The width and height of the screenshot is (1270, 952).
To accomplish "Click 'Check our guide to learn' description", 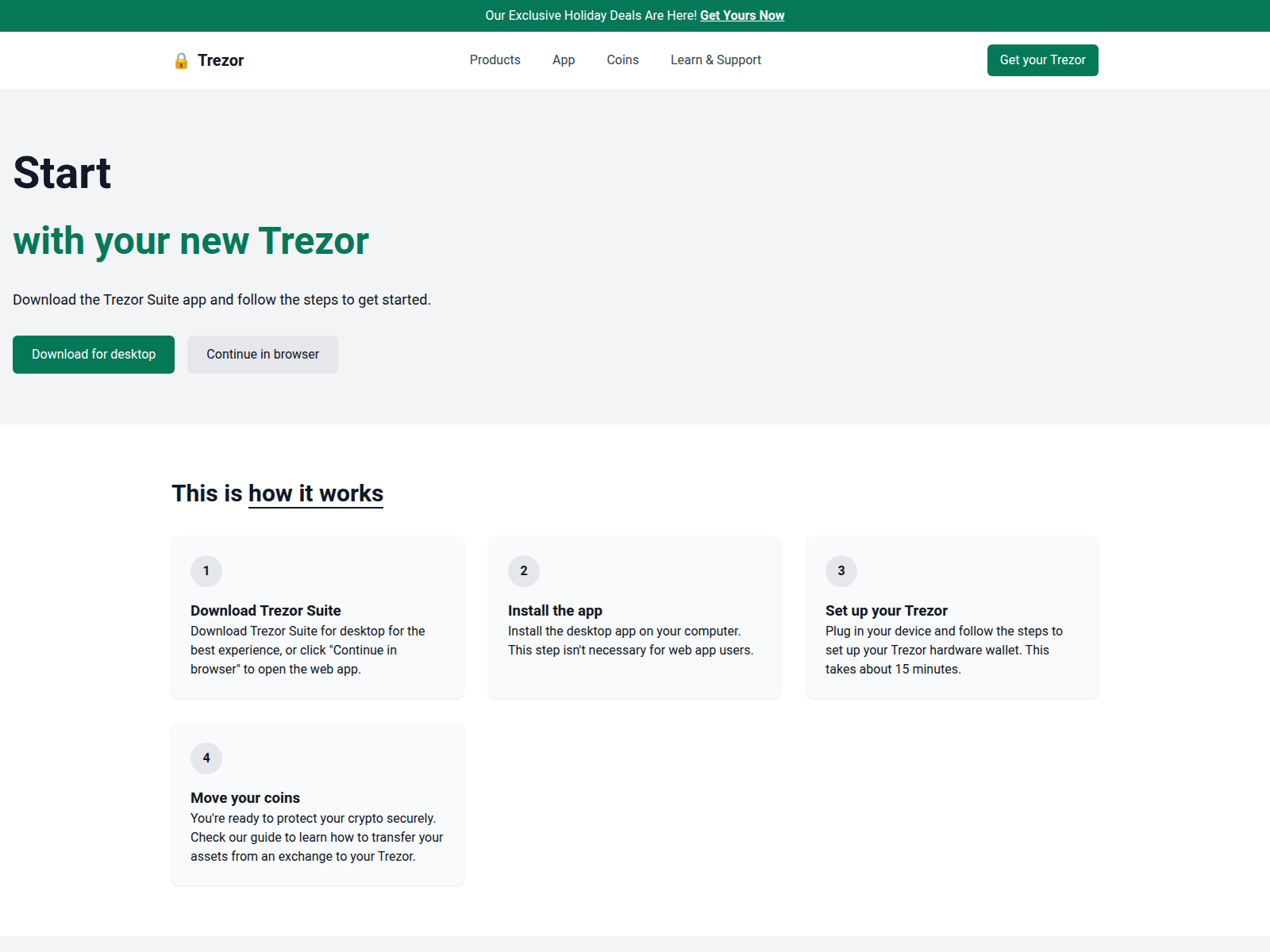I will 317,838.
